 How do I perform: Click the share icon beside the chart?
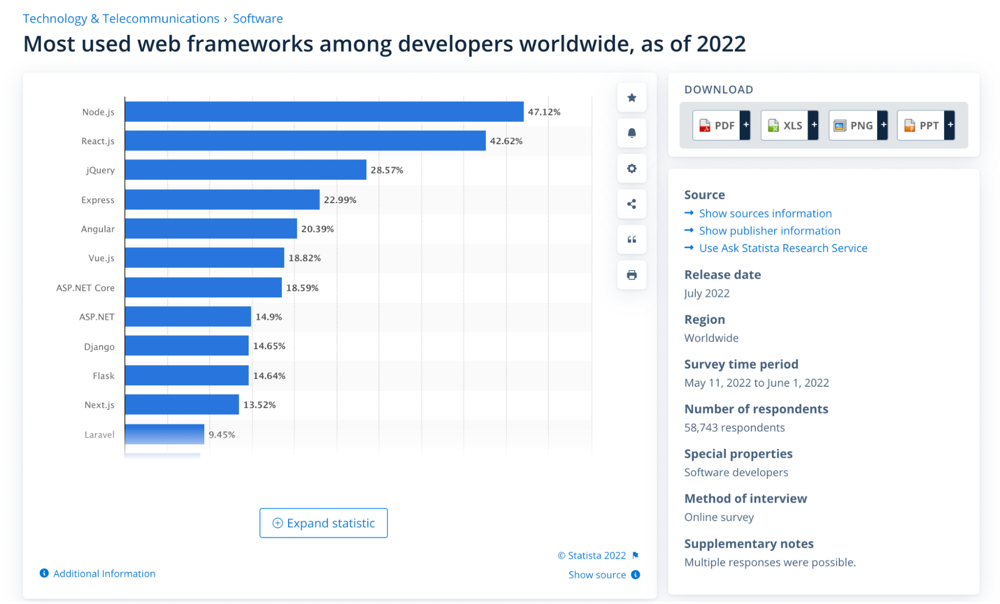pos(631,204)
